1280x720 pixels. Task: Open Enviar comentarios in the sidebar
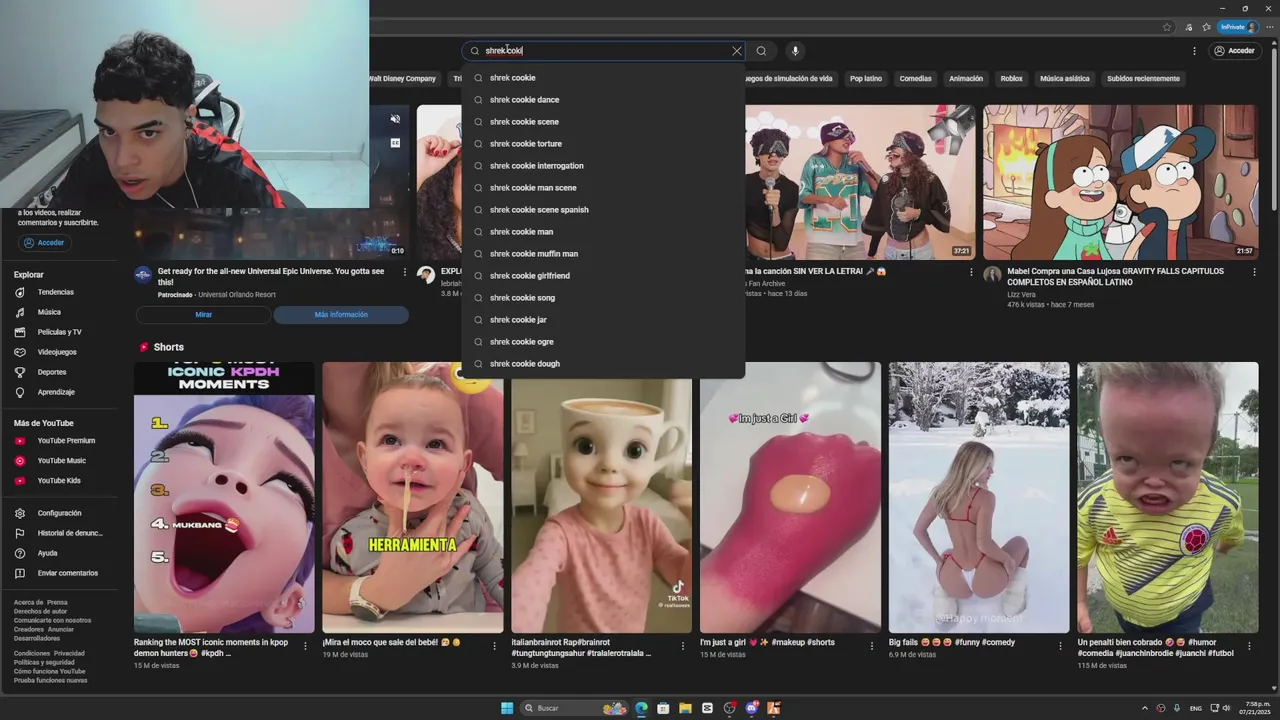[66, 573]
